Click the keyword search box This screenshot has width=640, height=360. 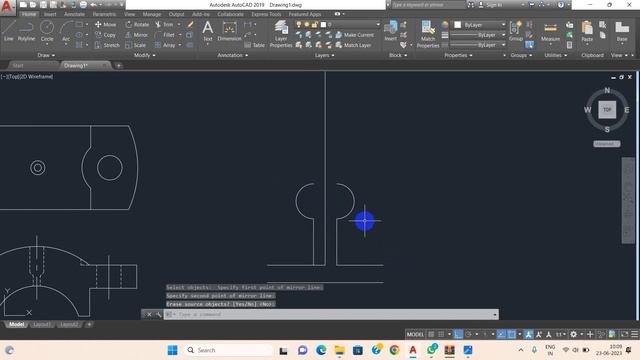tap(429, 5)
